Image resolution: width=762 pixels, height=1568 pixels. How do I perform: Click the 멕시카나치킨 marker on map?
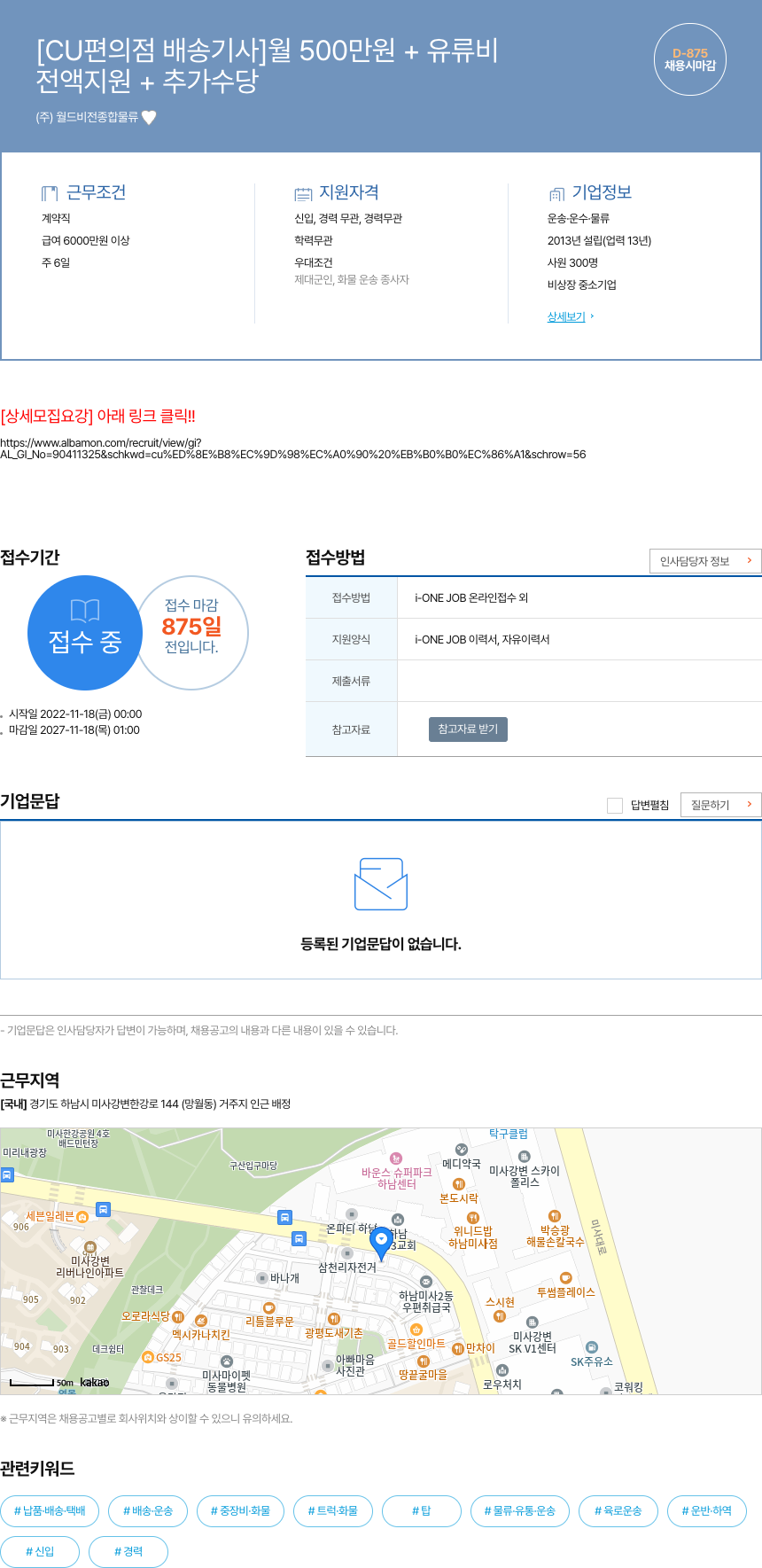[x=201, y=1321]
